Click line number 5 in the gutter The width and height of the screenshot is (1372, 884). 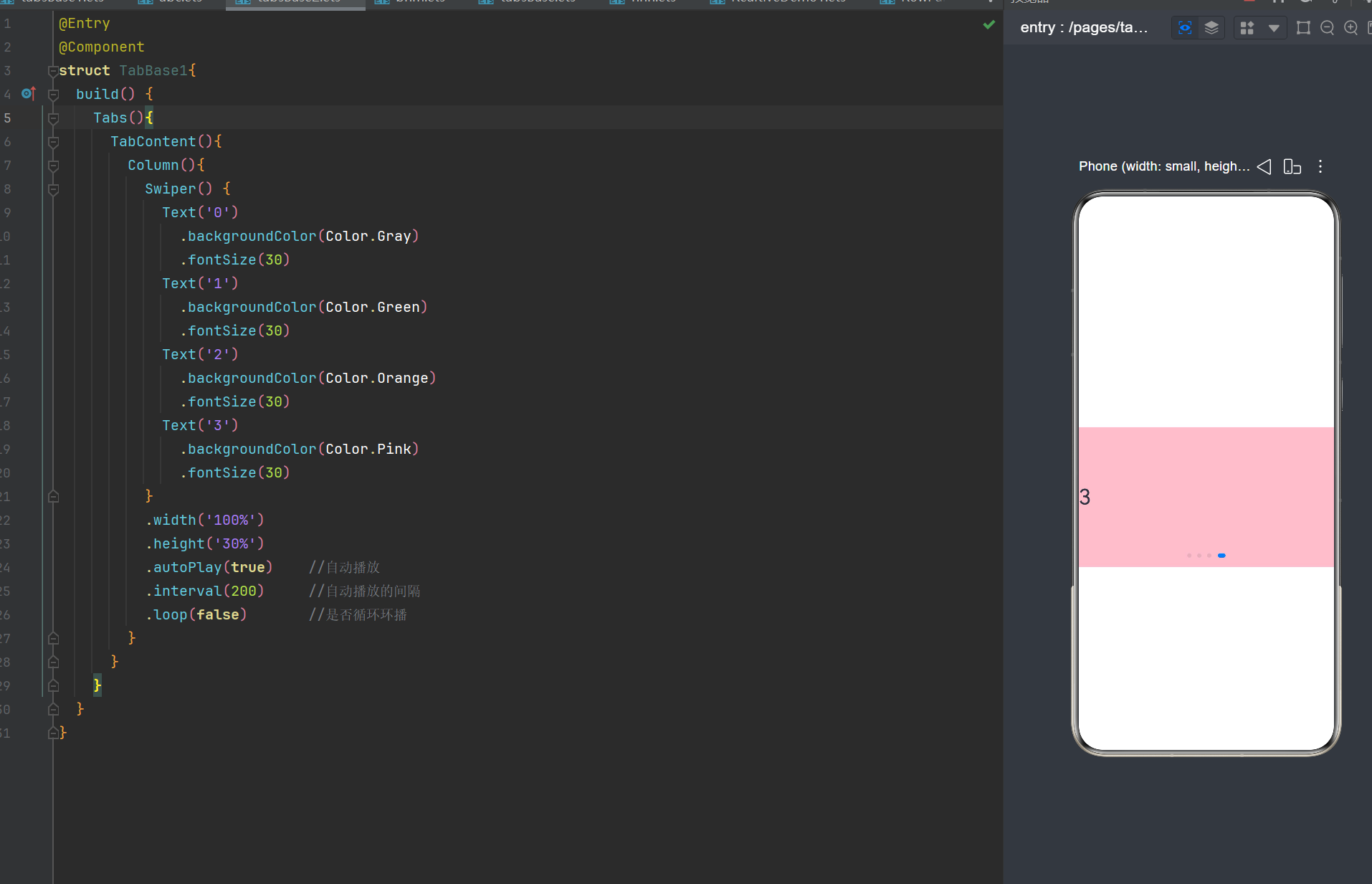[x=7, y=118]
